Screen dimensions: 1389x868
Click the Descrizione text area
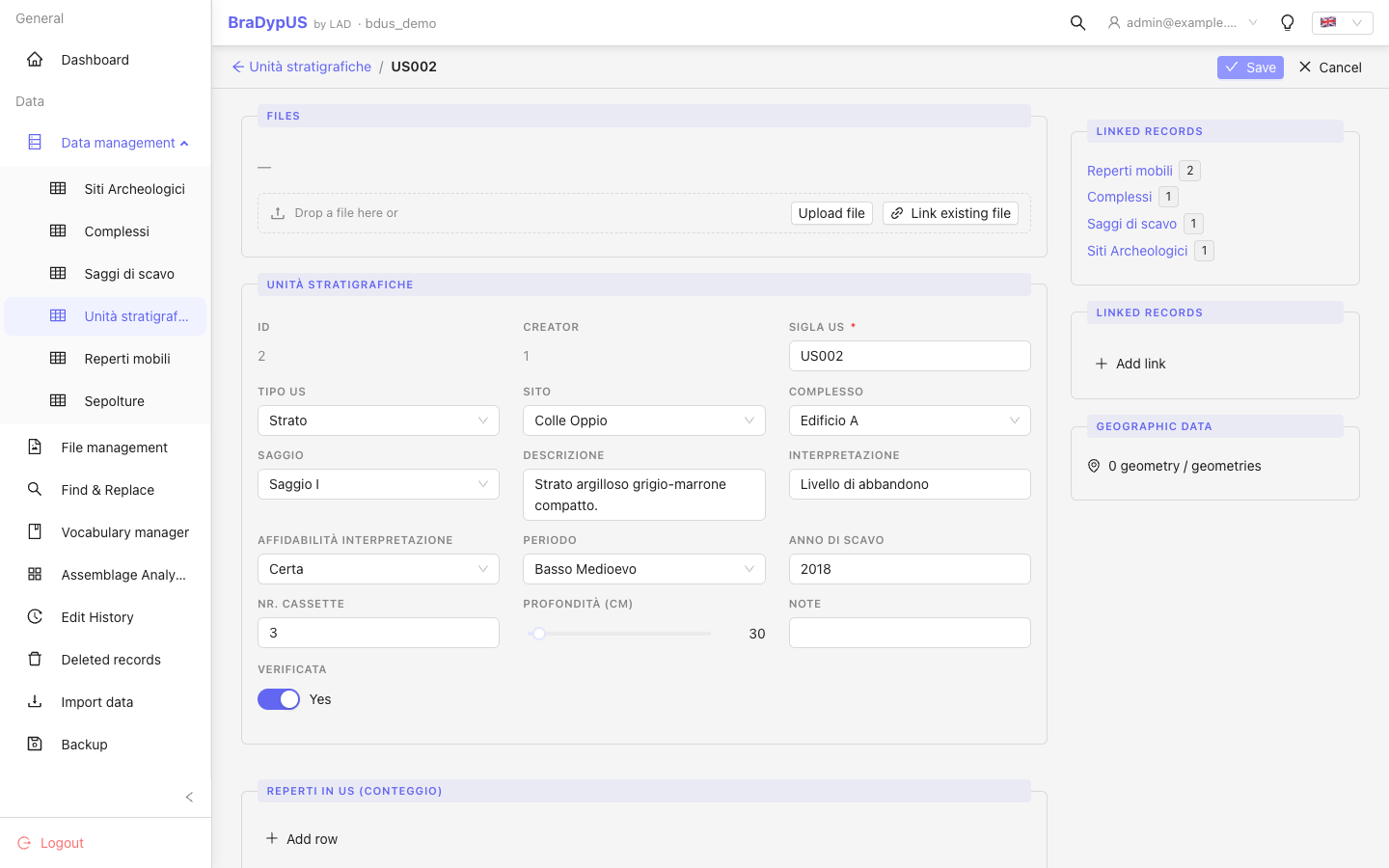(x=644, y=495)
